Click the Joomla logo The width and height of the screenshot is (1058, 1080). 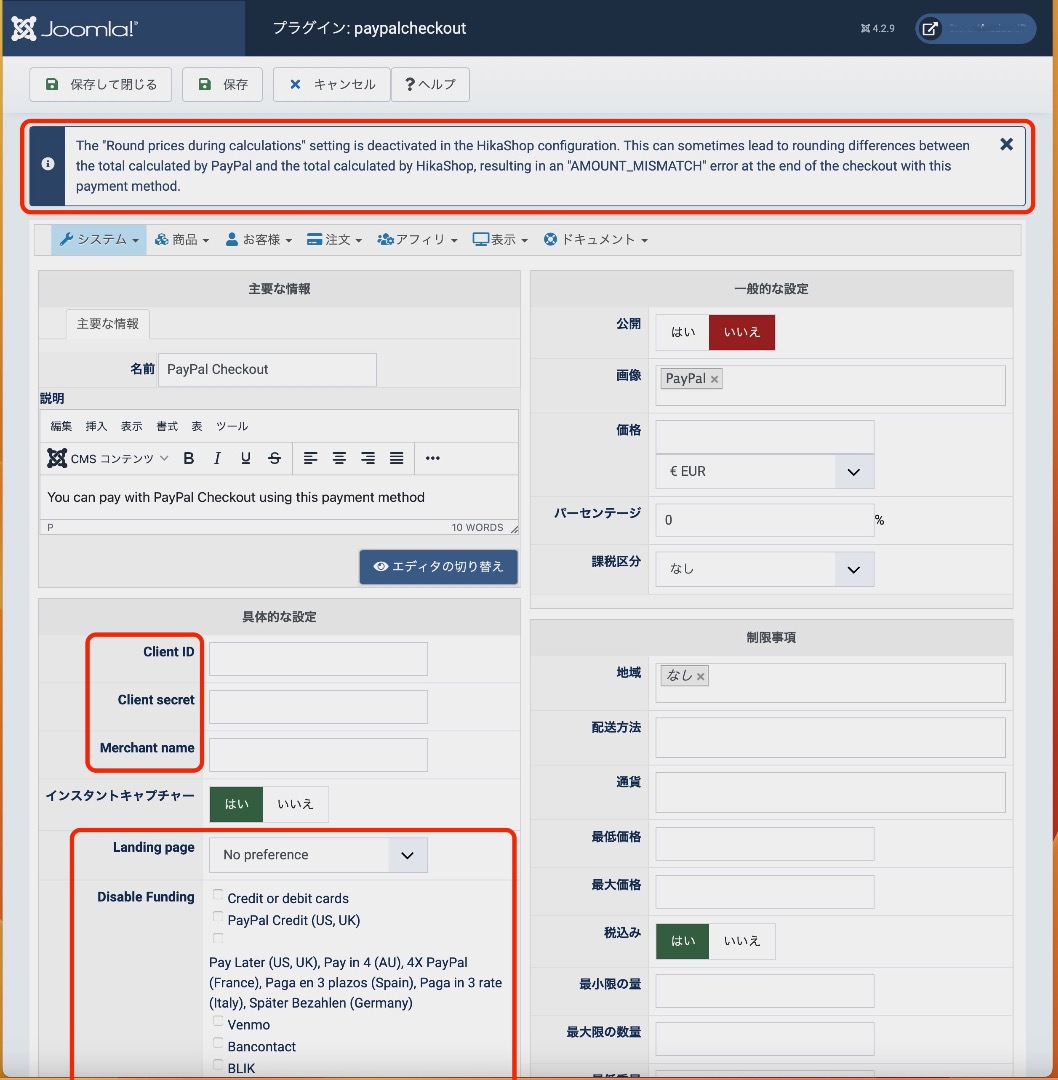tap(74, 28)
